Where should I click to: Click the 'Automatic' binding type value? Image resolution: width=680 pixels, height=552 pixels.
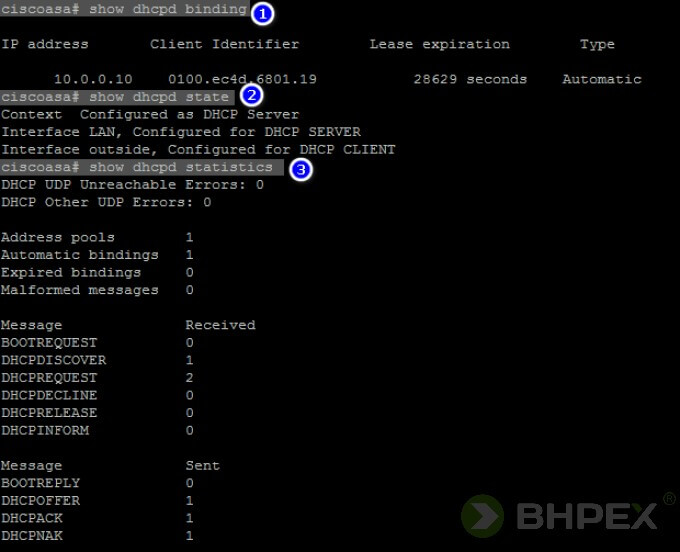pos(601,79)
